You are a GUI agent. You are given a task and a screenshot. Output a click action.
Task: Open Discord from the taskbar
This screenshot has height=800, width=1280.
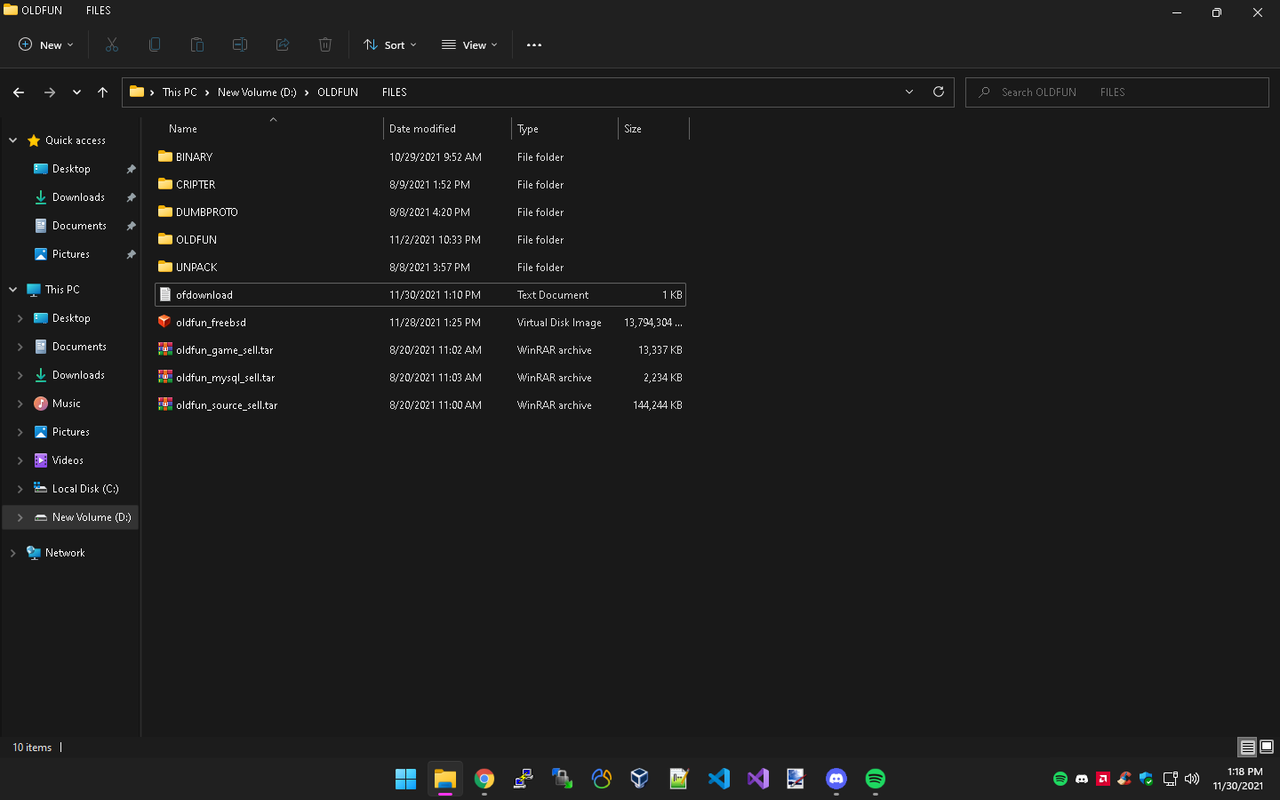(836, 778)
